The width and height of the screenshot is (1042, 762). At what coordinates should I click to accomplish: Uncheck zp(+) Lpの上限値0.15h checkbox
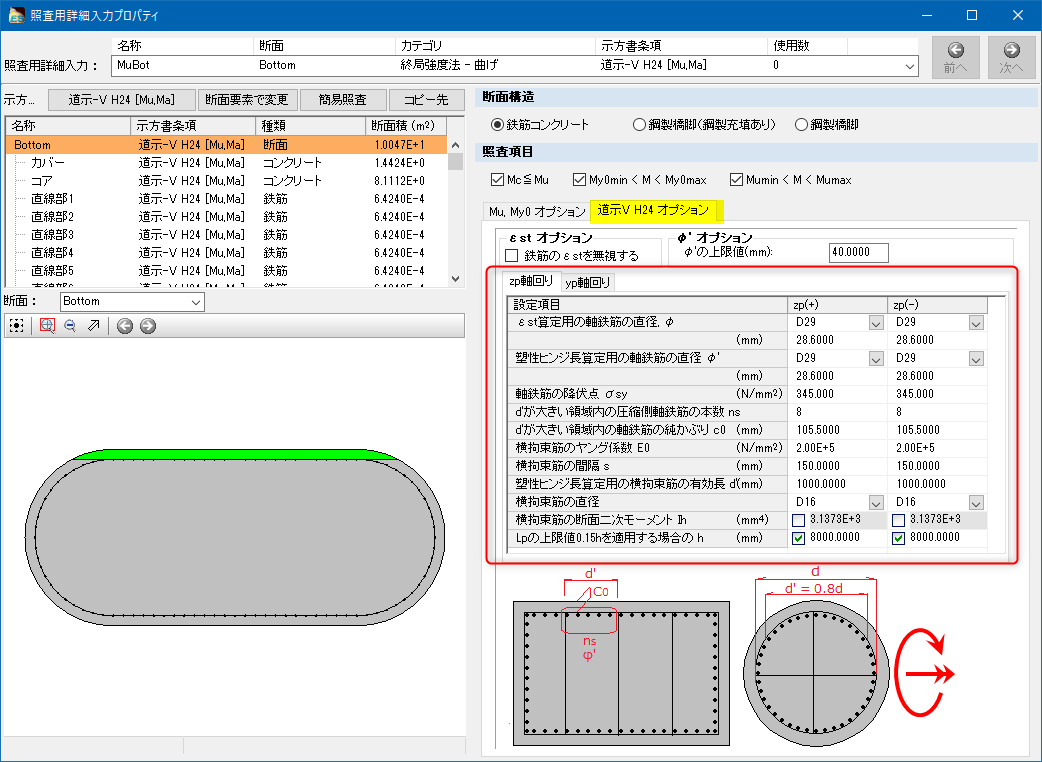pos(799,538)
